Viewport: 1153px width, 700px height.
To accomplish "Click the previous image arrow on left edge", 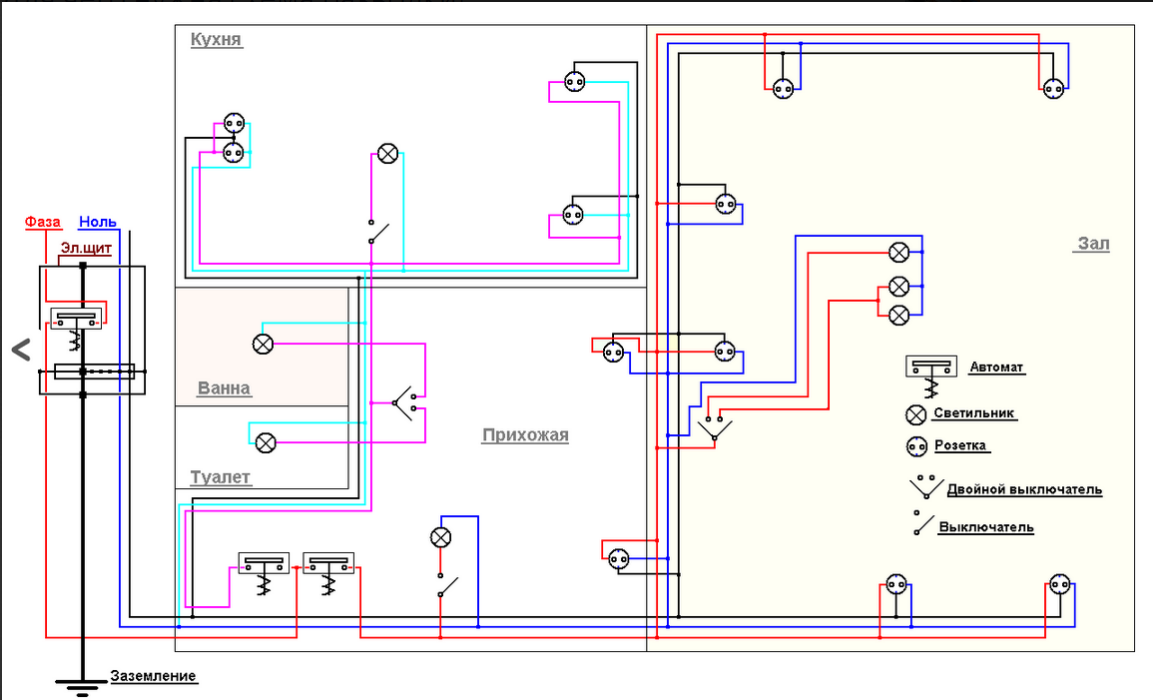I will [20, 349].
